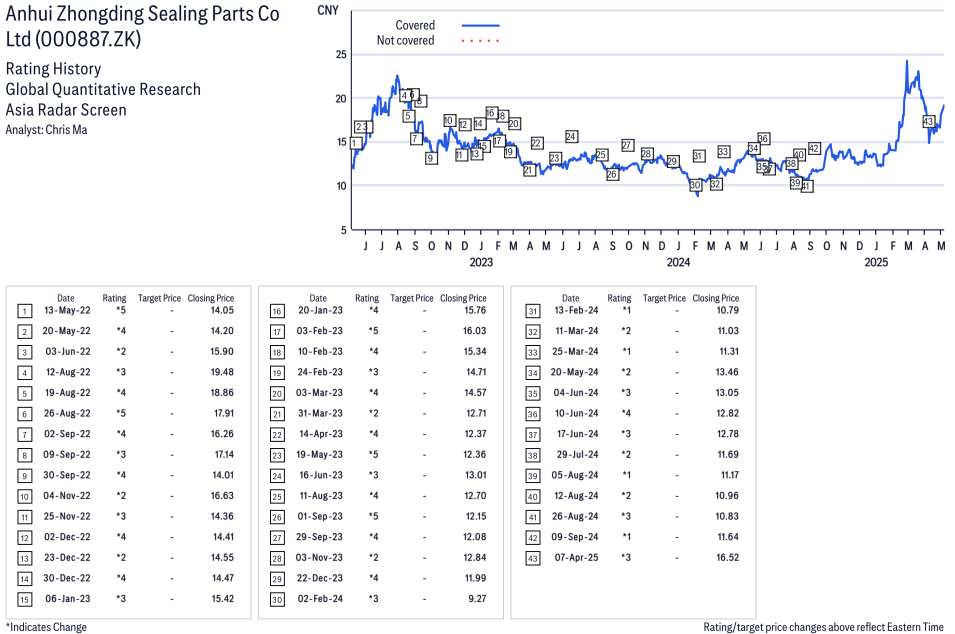Select chart marker 24 above the price line
The width and height of the screenshot is (955, 634).
pos(571,136)
